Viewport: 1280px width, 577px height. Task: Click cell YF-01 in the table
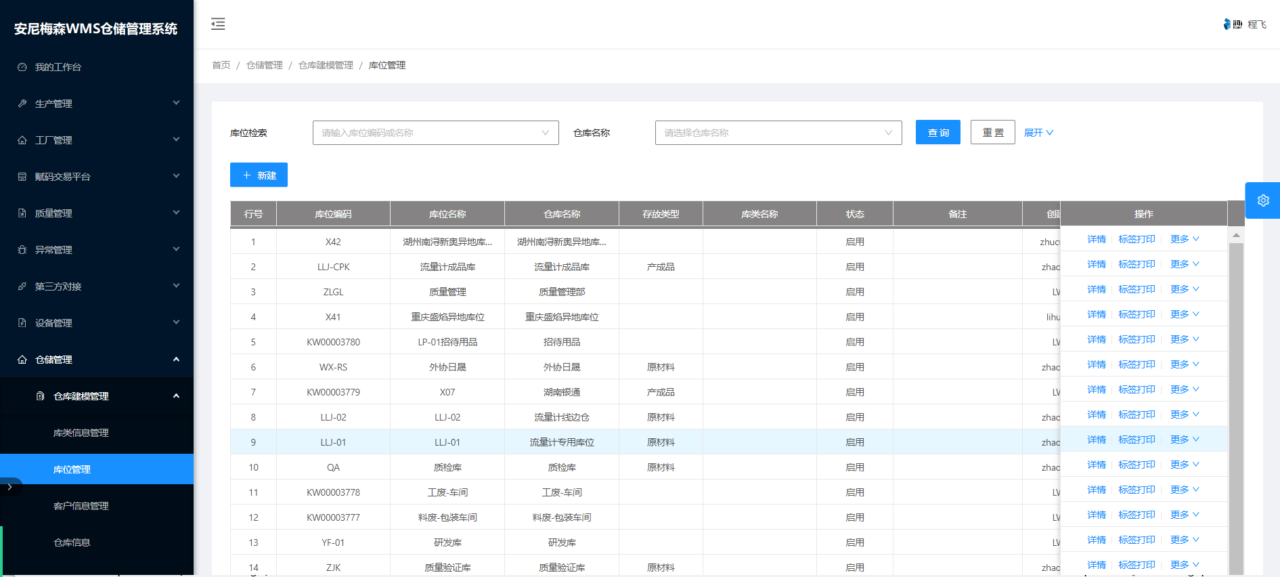333,542
